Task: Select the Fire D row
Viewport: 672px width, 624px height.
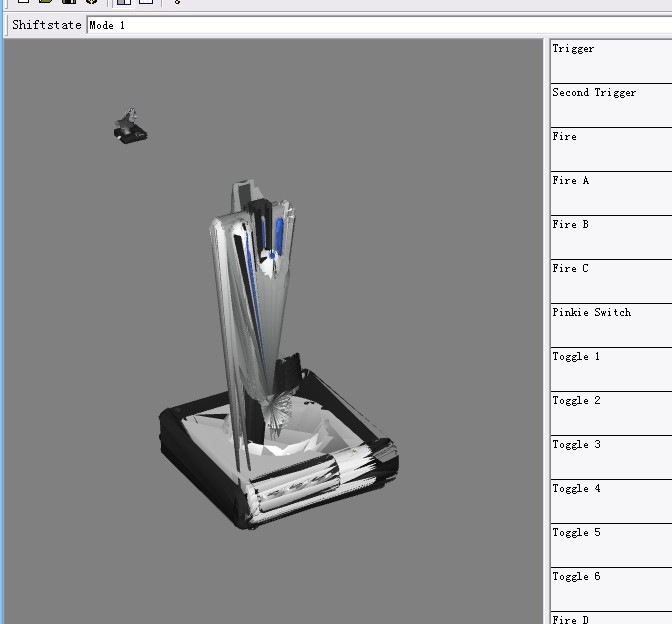Action: tap(610, 619)
